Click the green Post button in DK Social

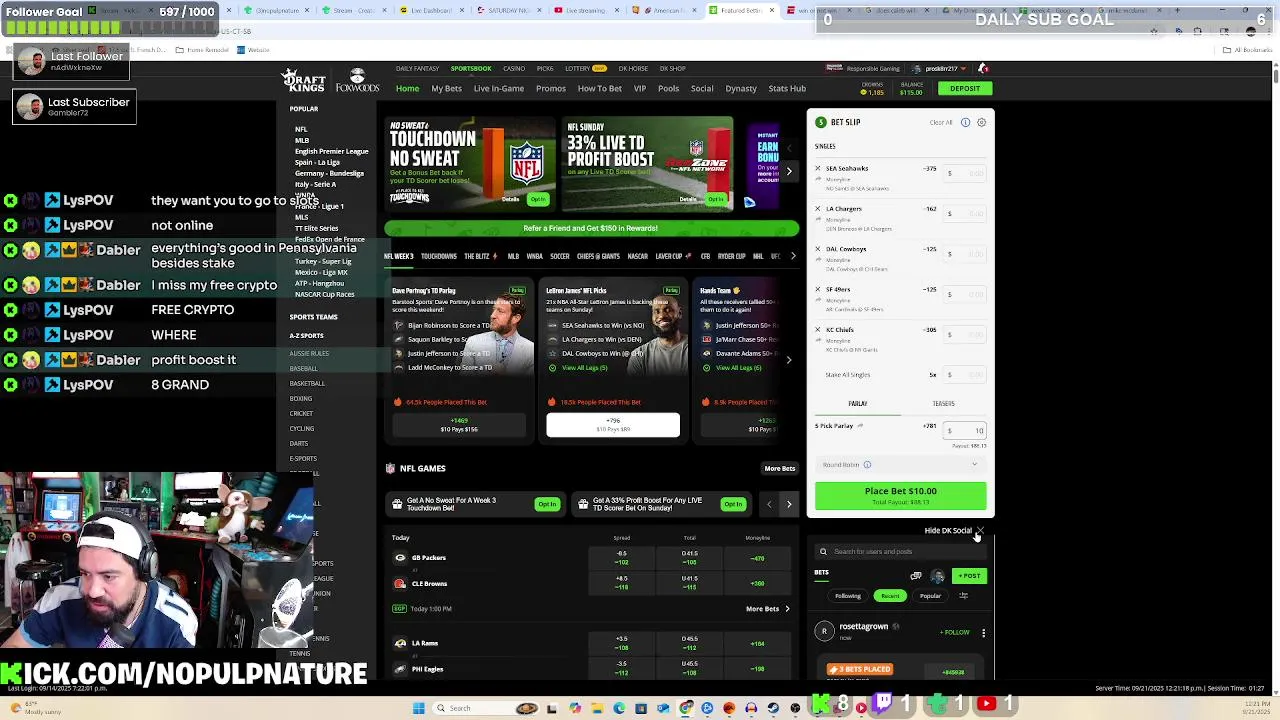pyautogui.click(x=969, y=576)
